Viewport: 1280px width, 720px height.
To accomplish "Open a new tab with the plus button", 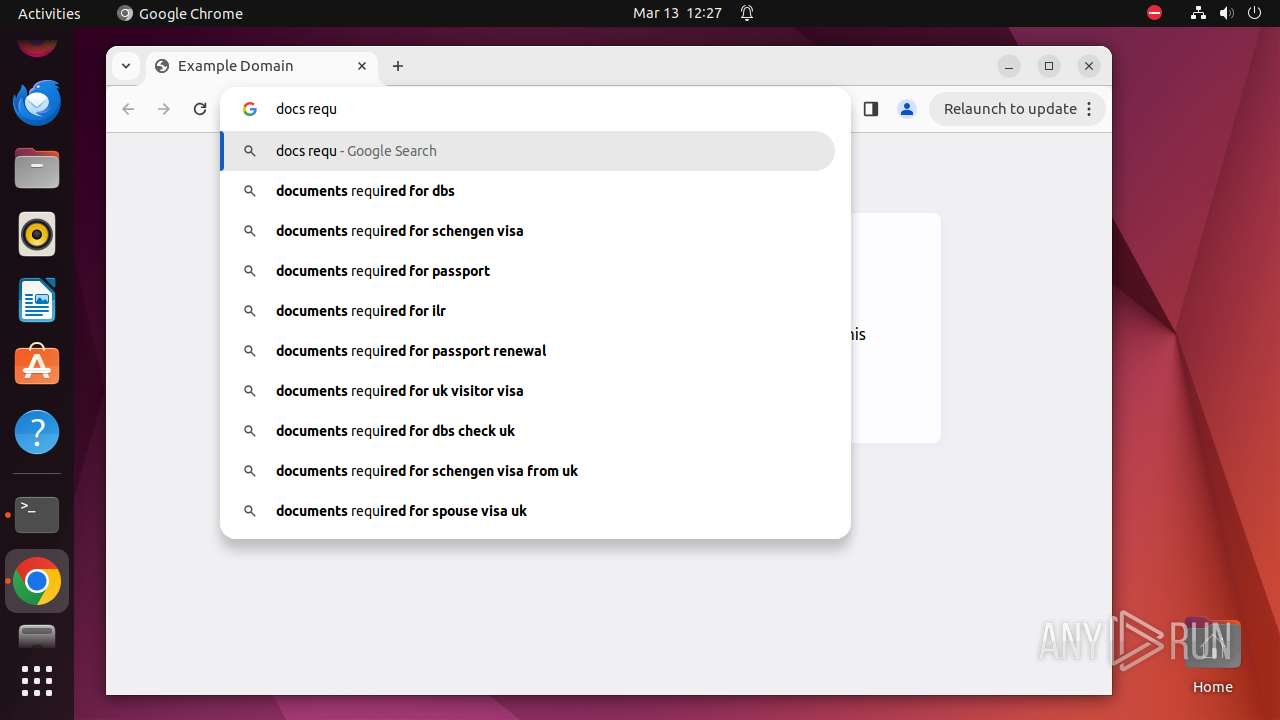I will click(398, 66).
